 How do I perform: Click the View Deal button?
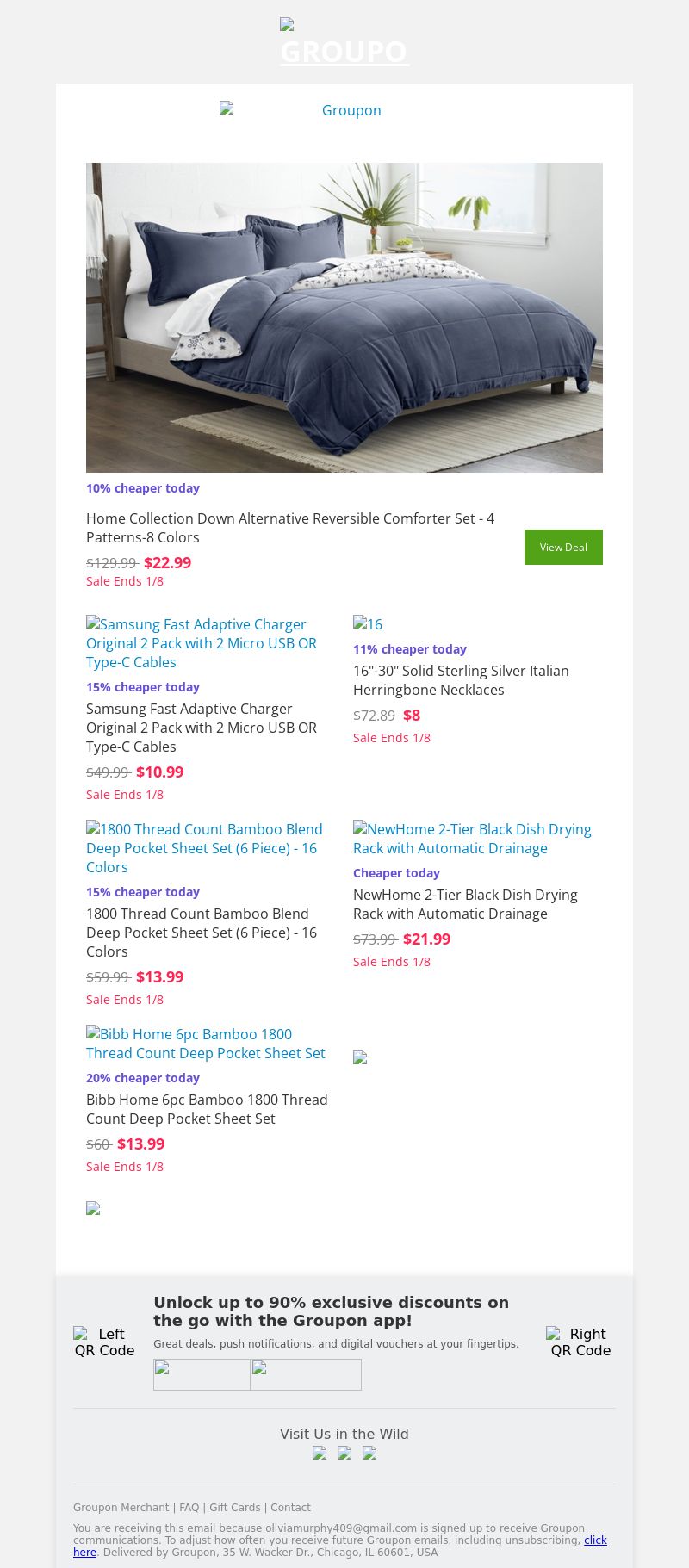[563, 548]
